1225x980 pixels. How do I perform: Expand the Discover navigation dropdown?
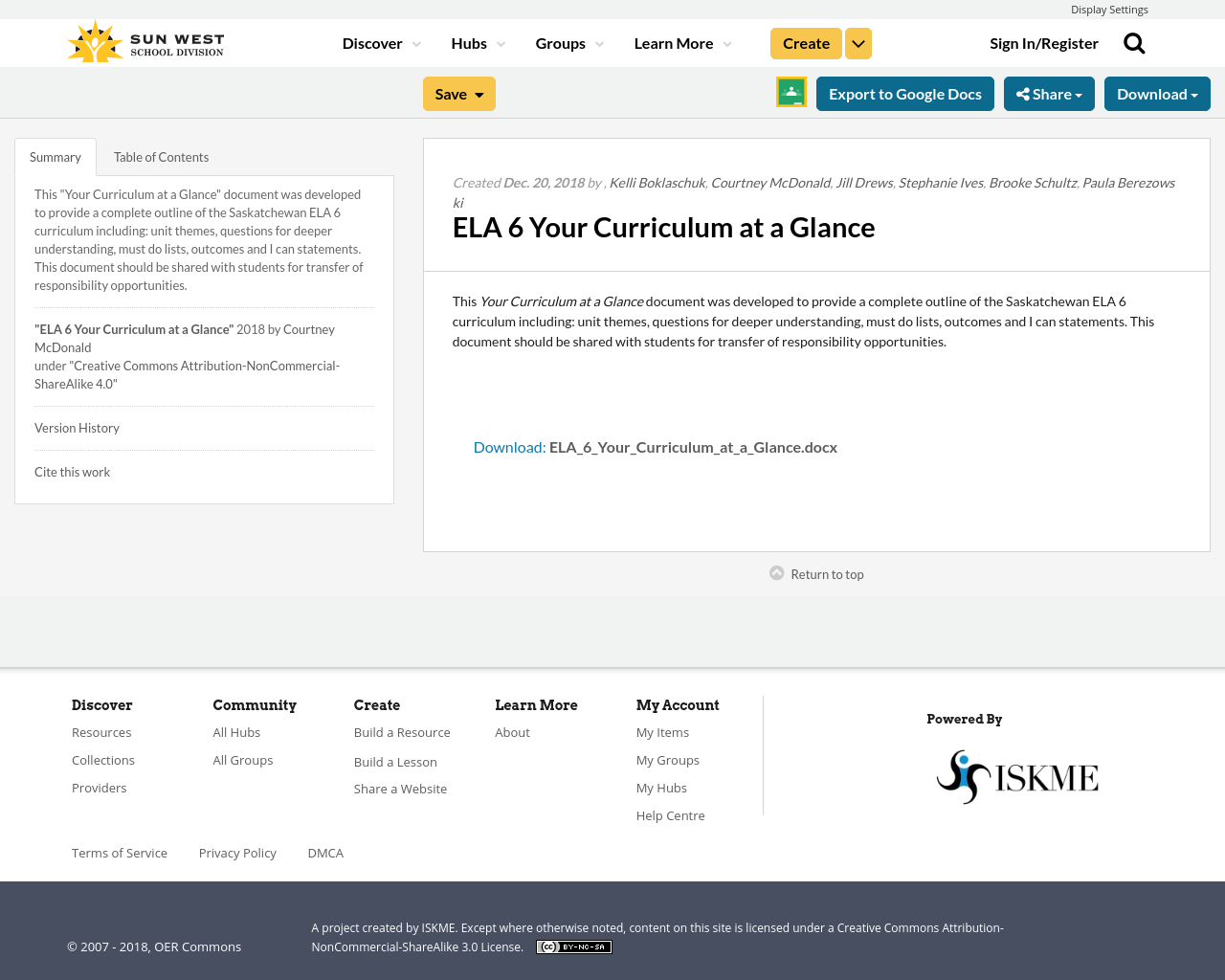click(x=380, y=42)
